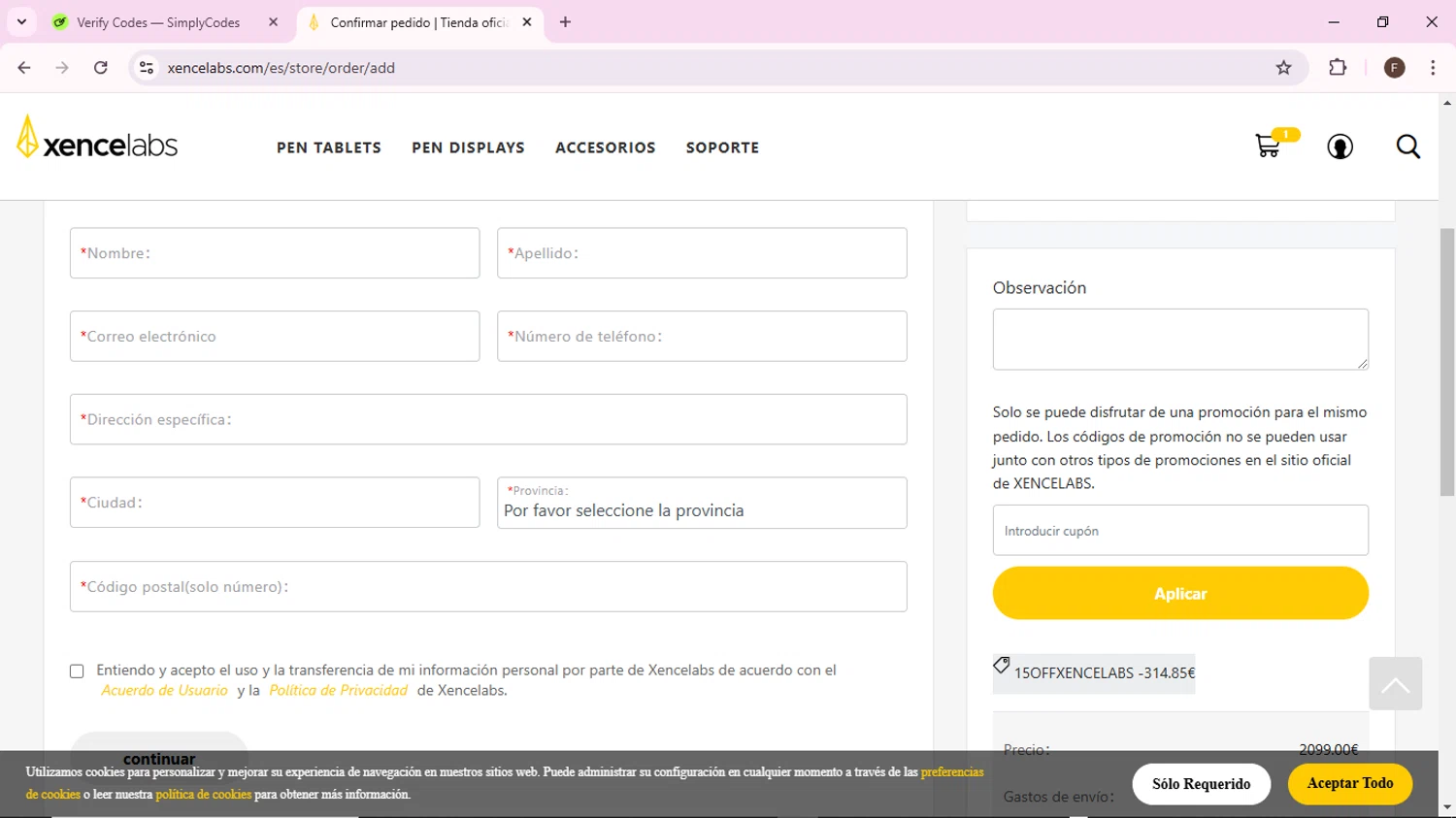Viewport: 1456px width, 818px height.
Task: Click the Aplicar coupon button
Action: [x=1180, y=593]
